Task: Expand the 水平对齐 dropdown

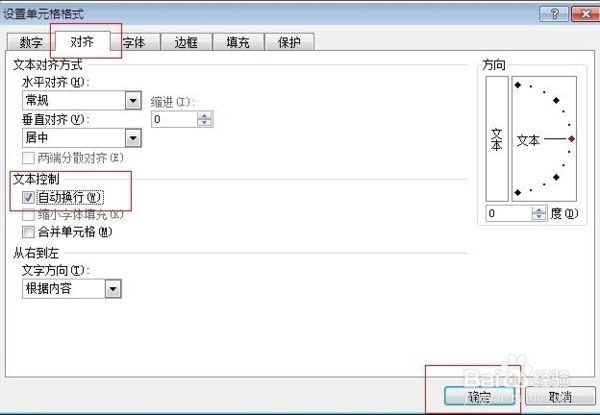Action: 133,101
